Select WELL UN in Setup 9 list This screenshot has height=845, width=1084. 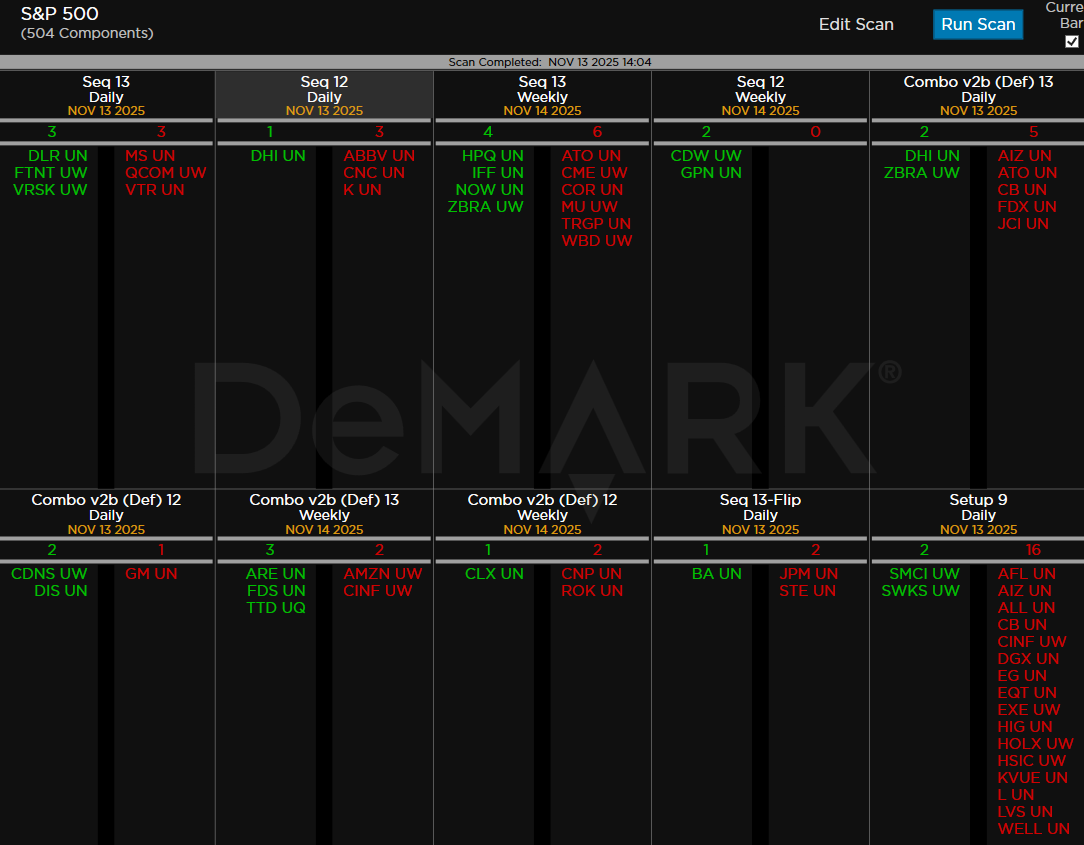coord(1033,829)
